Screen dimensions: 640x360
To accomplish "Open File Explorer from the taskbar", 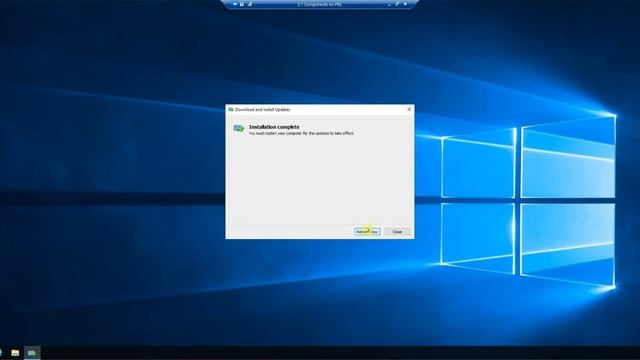I will 15,353.
